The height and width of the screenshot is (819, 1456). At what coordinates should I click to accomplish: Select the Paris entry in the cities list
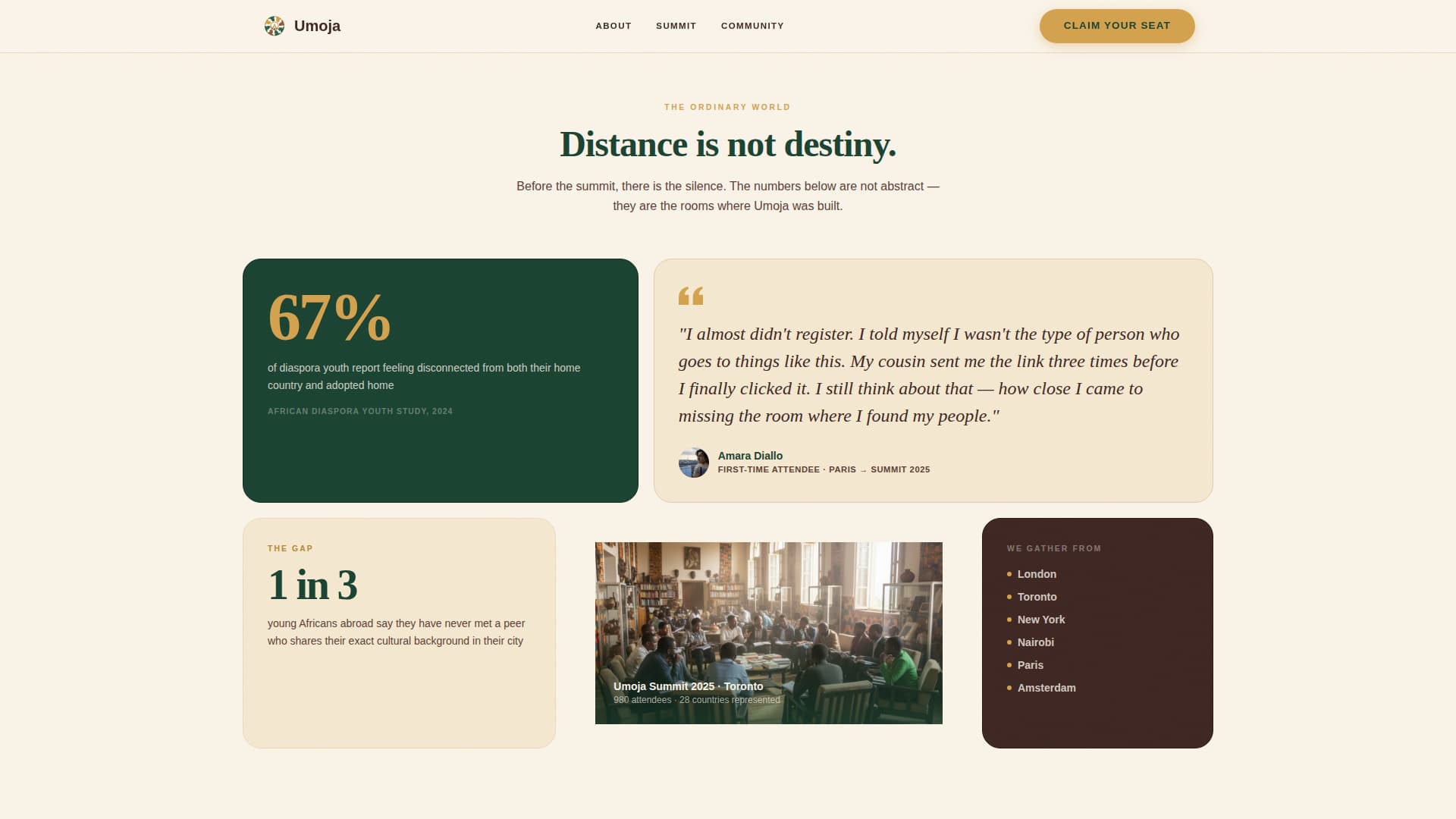click(x=1030, y=665)
